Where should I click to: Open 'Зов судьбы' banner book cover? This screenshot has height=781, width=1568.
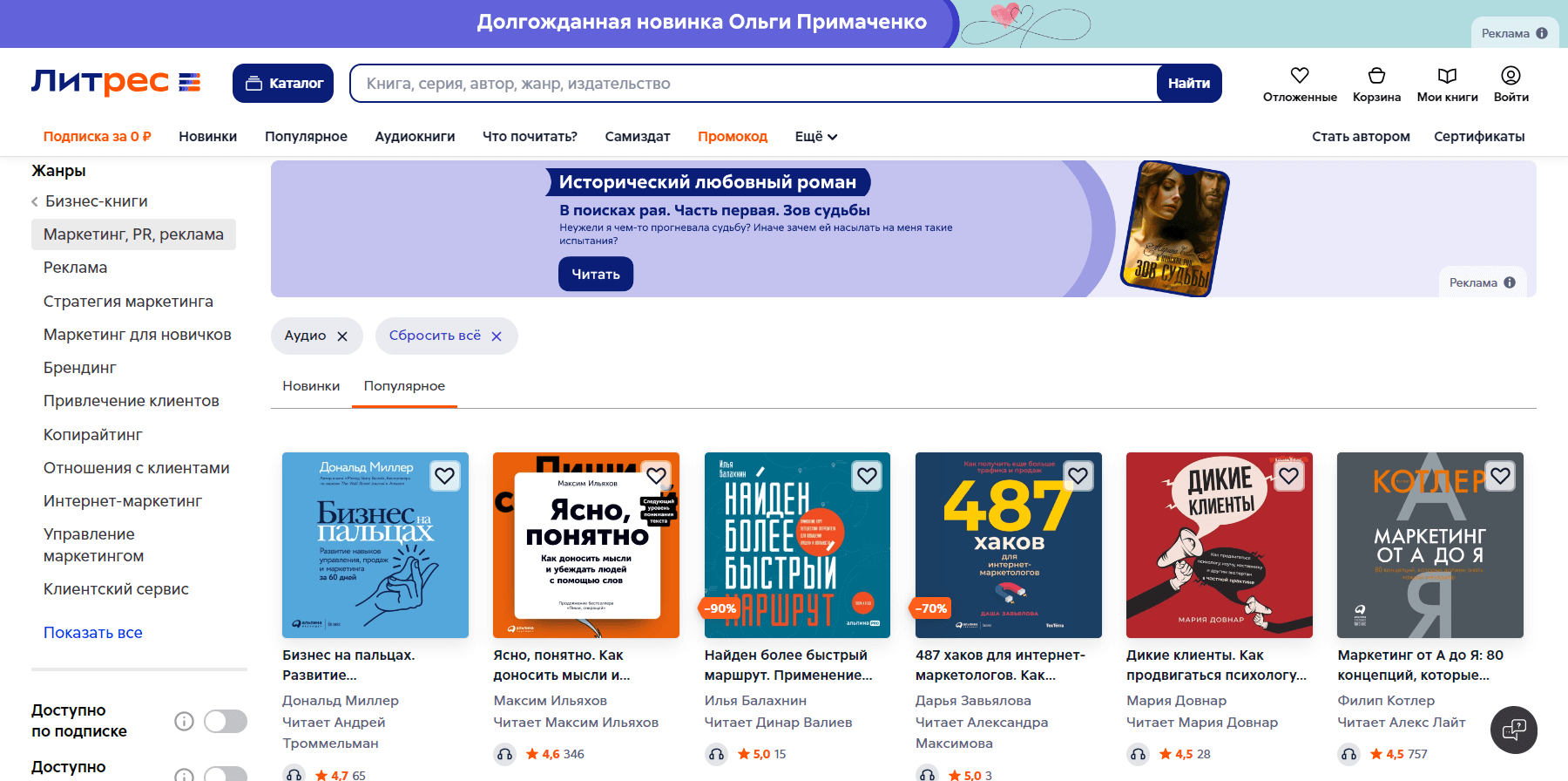[1174, 228]
